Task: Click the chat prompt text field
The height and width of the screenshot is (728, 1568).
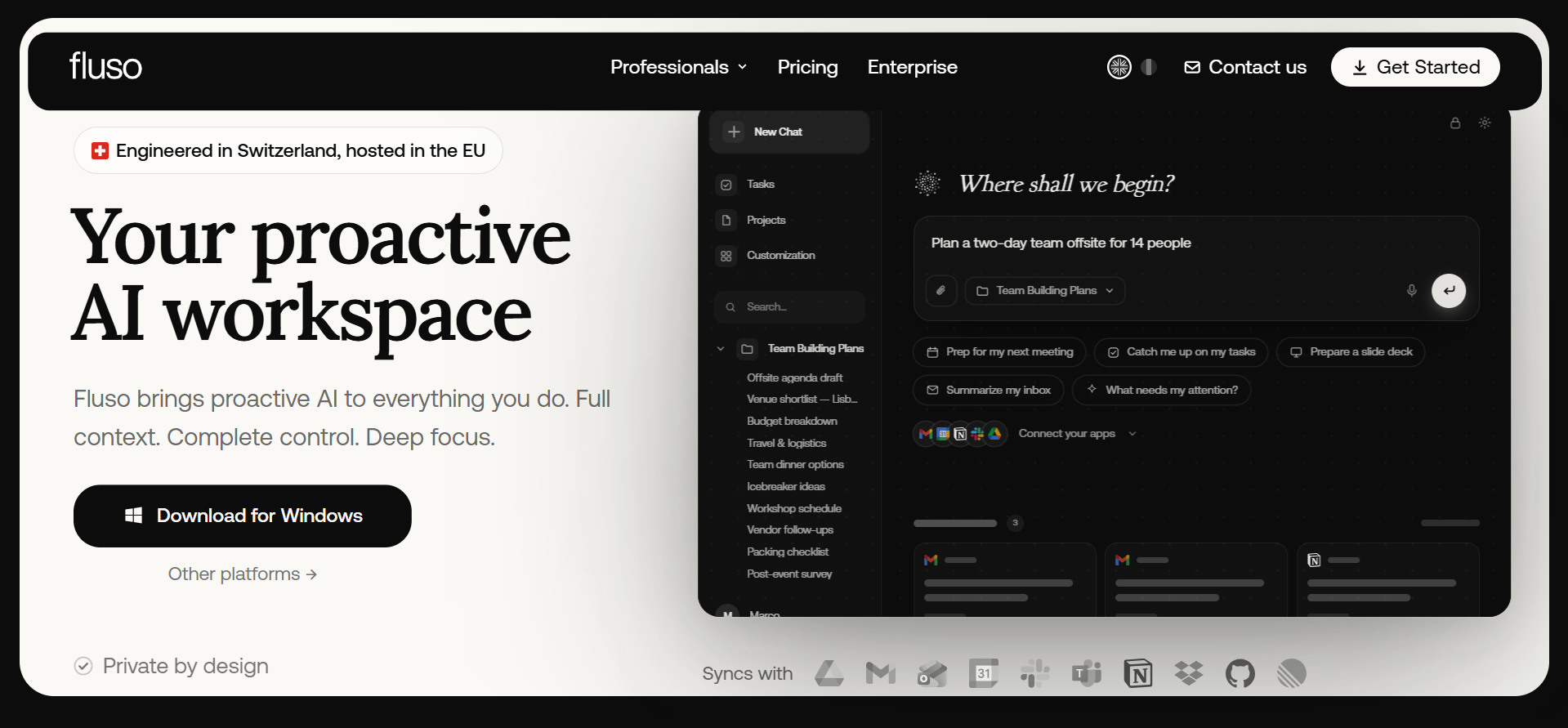Action: (x=1196, y=243)
